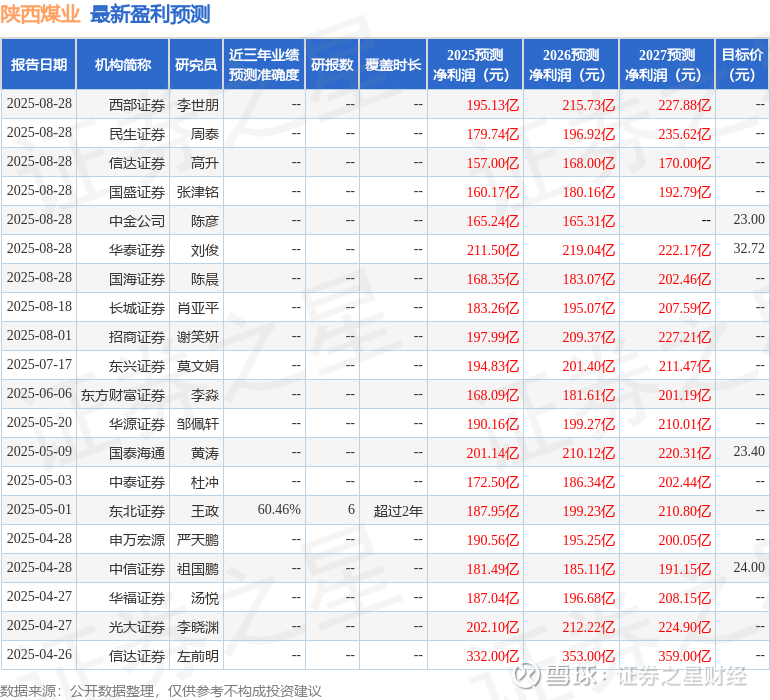Click the 235.62亿 forecast value

(x=685, y=134)
